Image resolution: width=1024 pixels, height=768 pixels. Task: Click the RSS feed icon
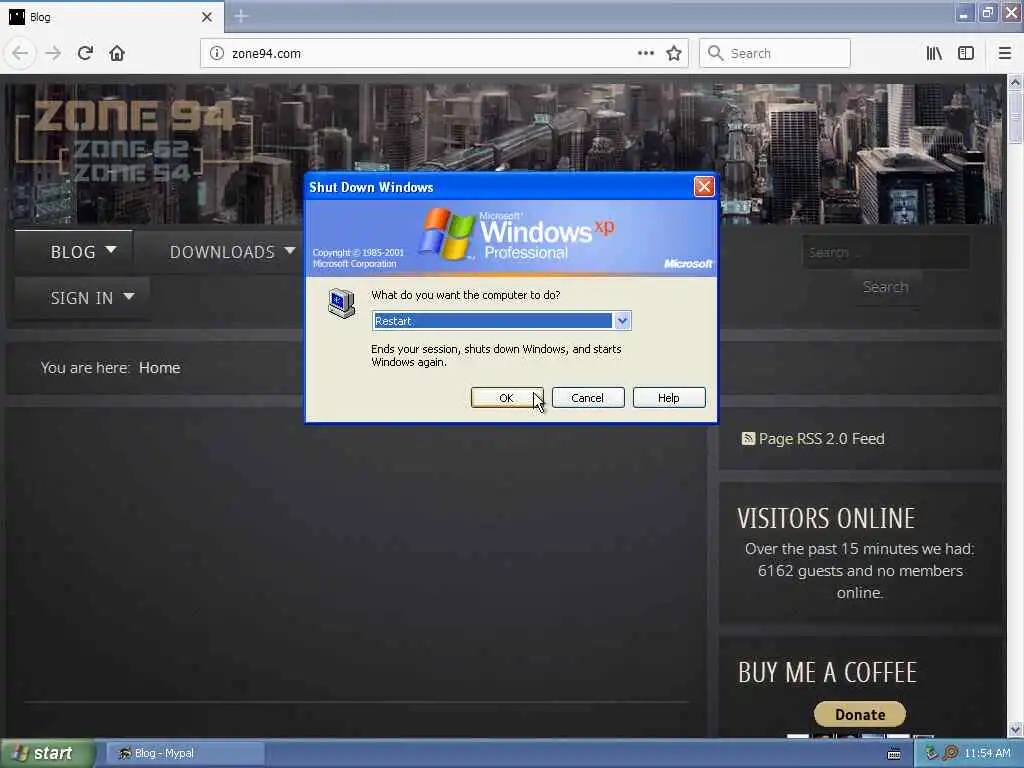click(748, 438)
